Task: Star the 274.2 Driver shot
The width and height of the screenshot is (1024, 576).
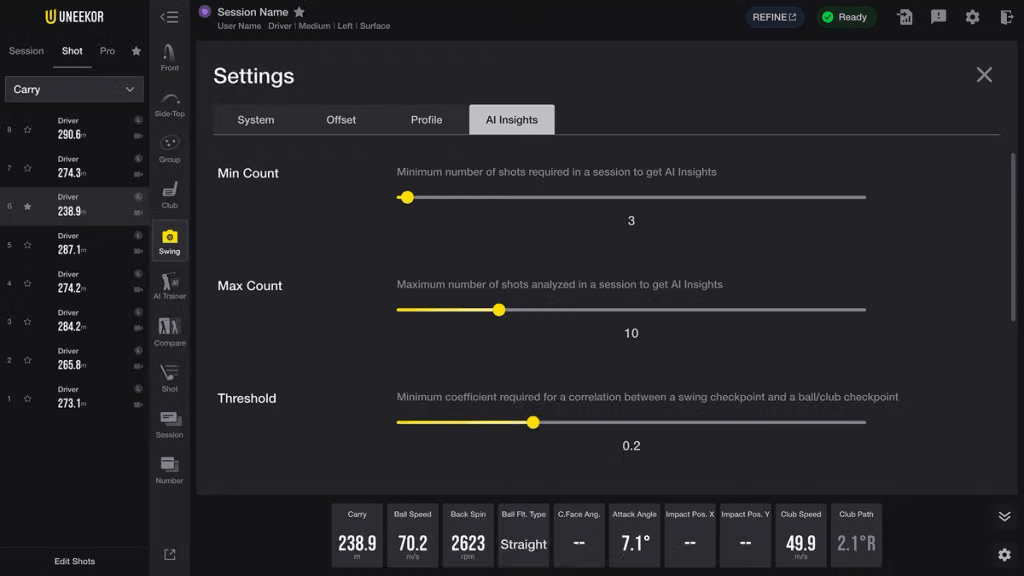Action: [x=27, y=283]
